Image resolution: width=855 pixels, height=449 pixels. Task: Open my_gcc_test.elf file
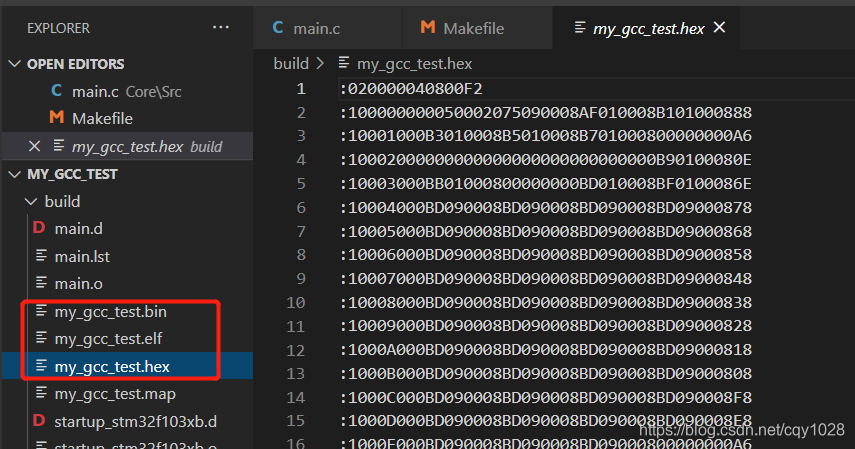click(x=109, y=339)
